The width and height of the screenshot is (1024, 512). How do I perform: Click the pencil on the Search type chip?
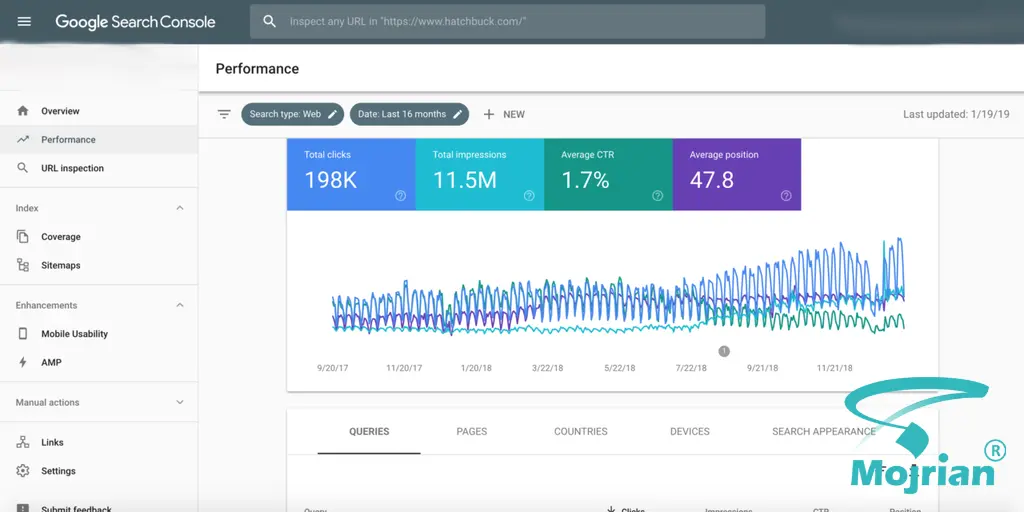332,114
